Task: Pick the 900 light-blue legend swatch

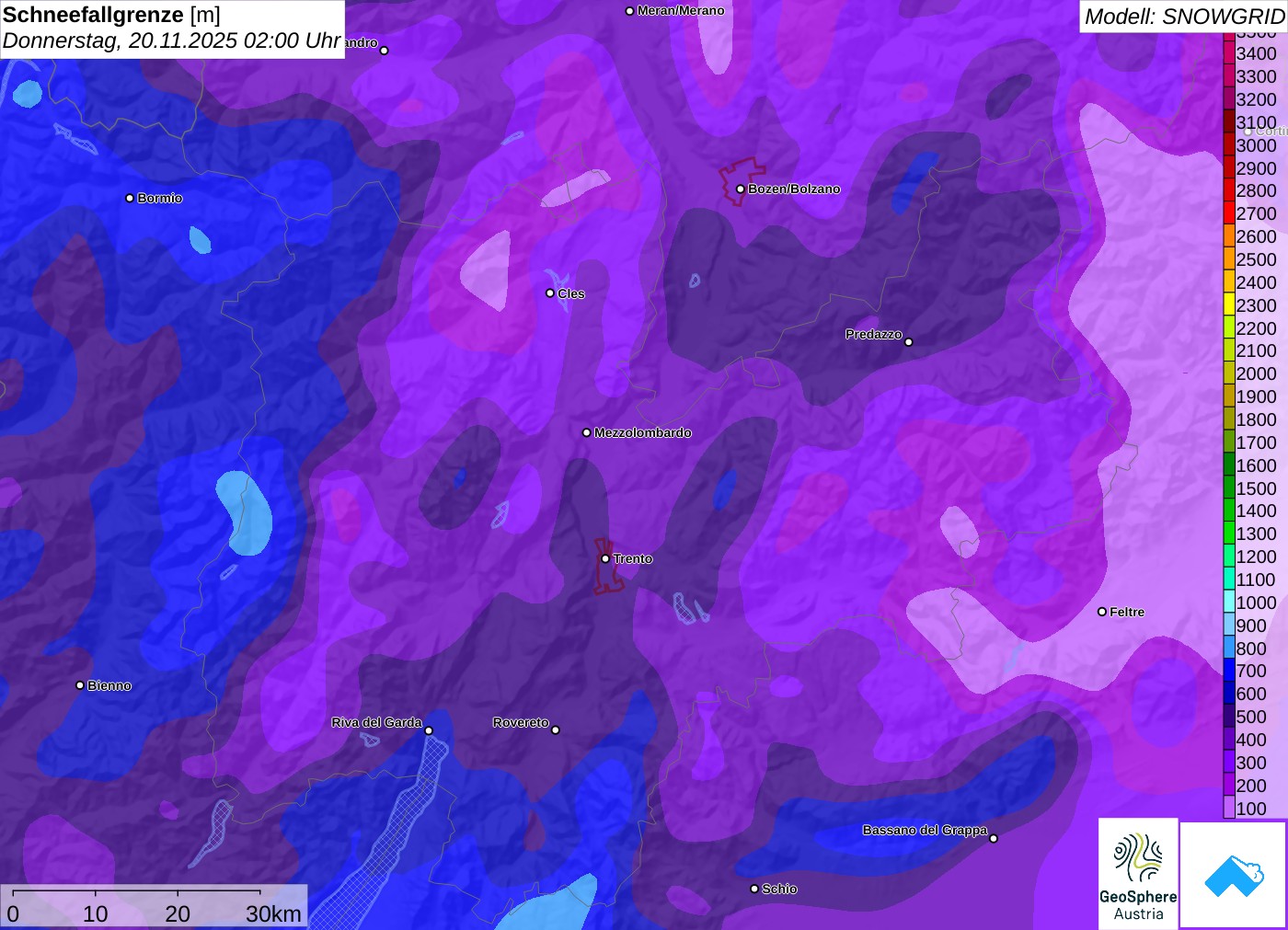Action: pyautogui.click(x=1229, y=625)
